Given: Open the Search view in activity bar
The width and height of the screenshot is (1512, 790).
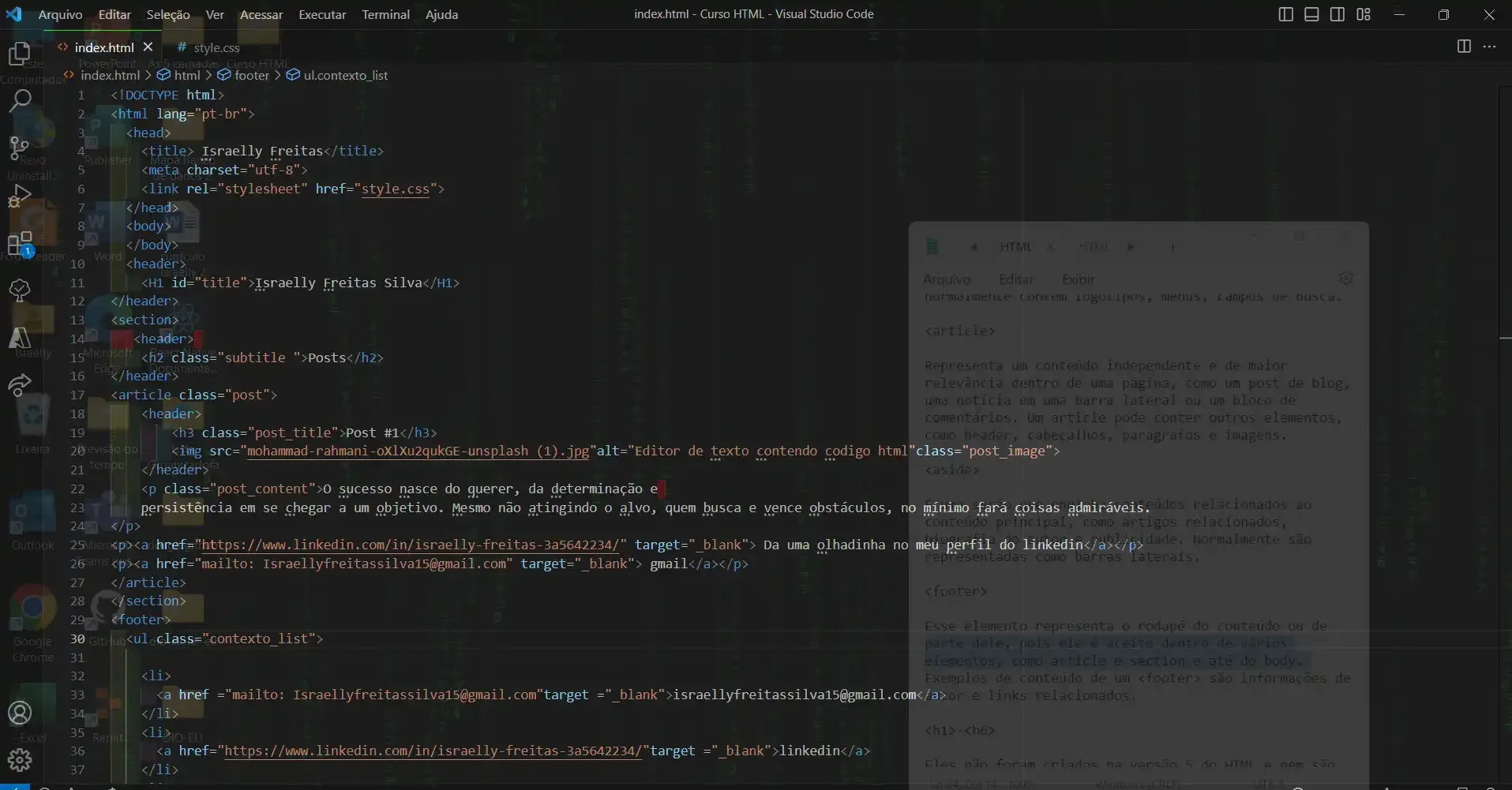Looking at the screenshot, I should pyautogui.click(x=19, y=100).
